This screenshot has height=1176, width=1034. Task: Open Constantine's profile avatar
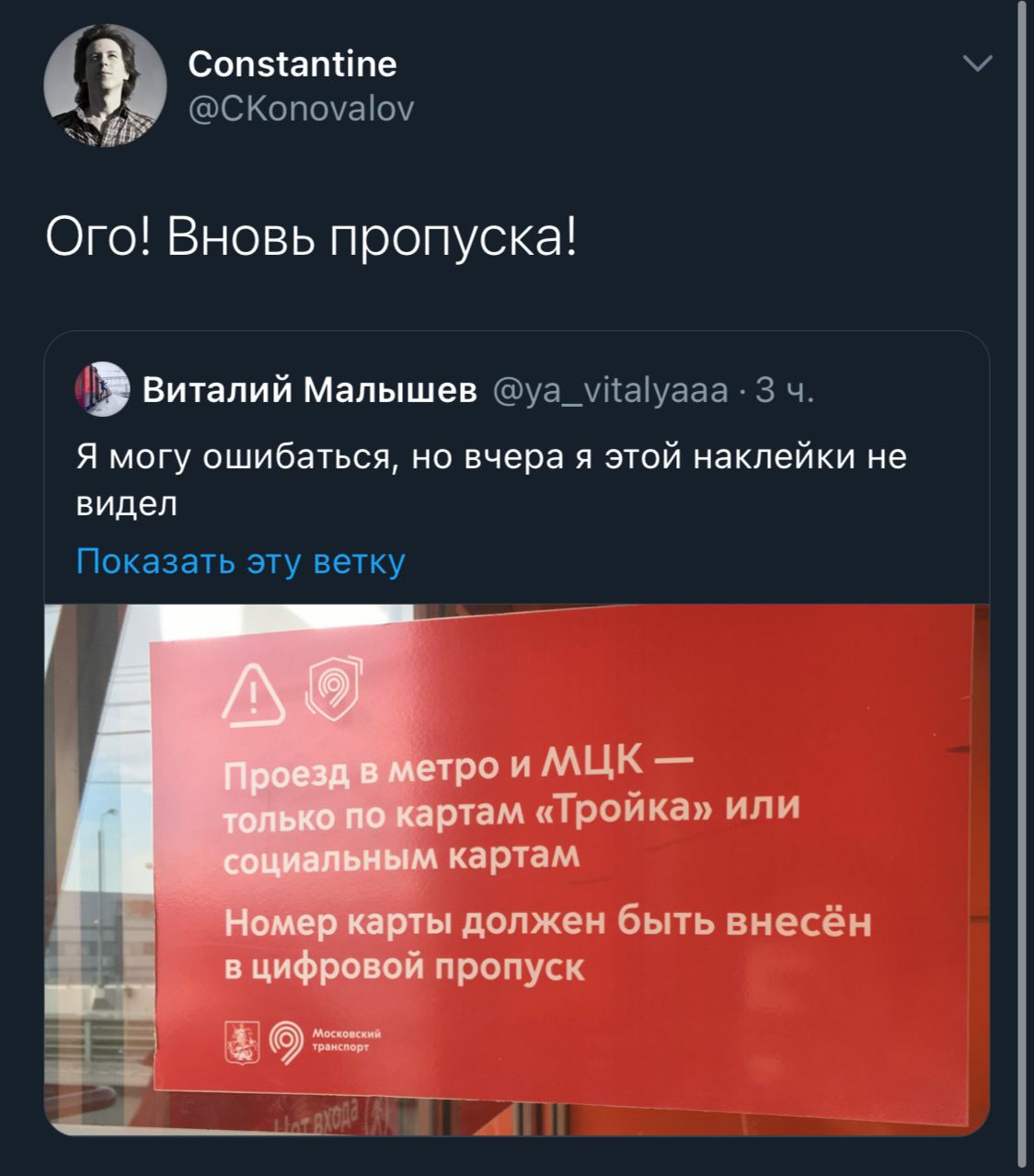click(105, 85)
